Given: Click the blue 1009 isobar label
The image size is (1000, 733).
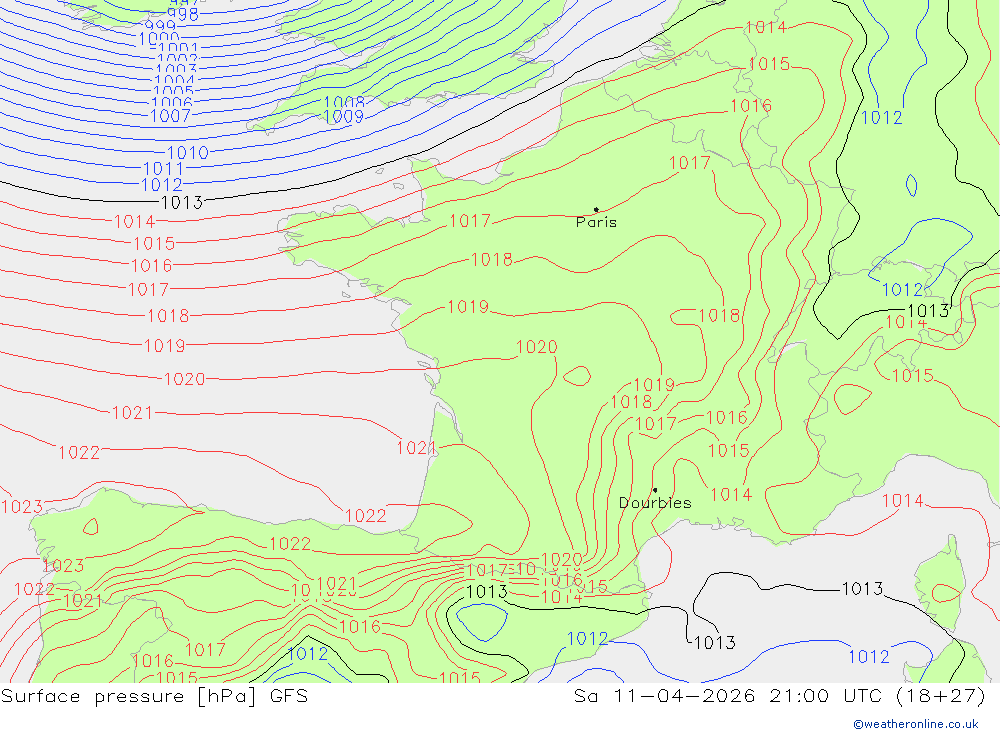Looking at the screenshot, I should tap(344, 117).
